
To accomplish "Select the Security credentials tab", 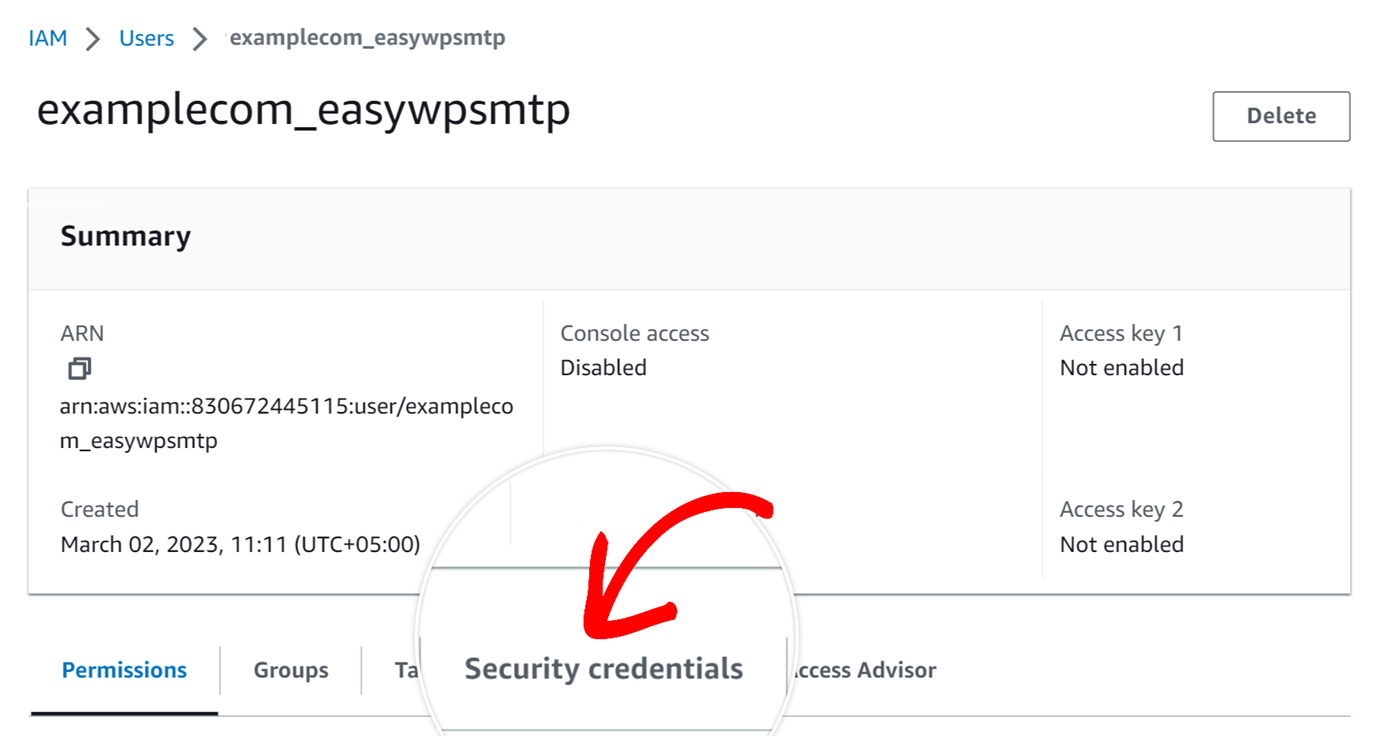I will point(602,669).
